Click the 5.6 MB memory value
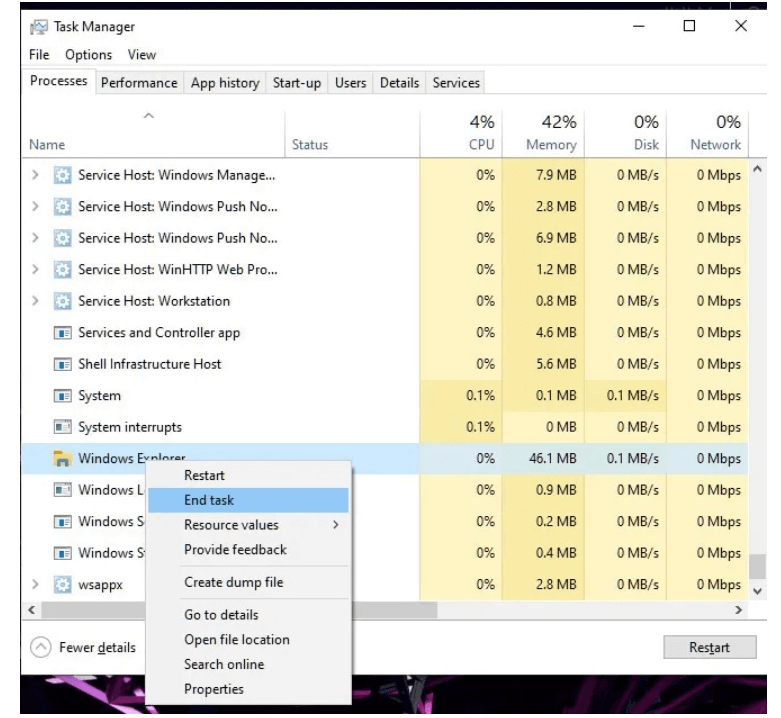This screenshot has width=781, height=718. pyautogui.click(x=556, y=364)
